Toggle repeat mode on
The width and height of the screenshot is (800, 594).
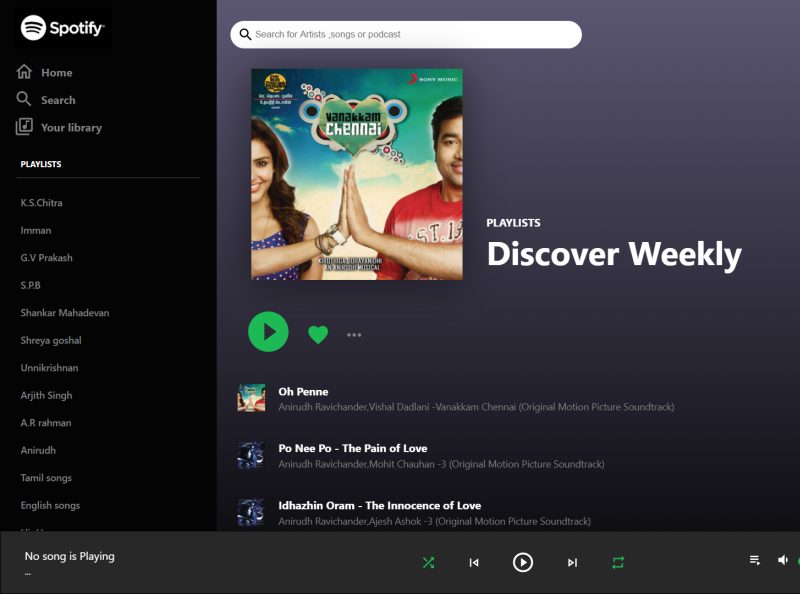[x=618, y=562]
